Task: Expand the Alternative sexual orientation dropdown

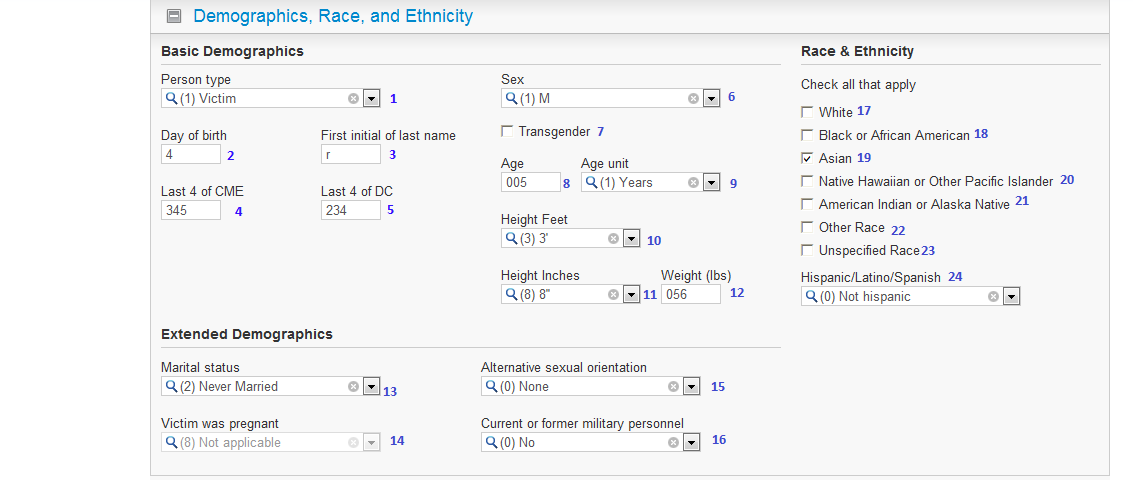Action: 691,387
